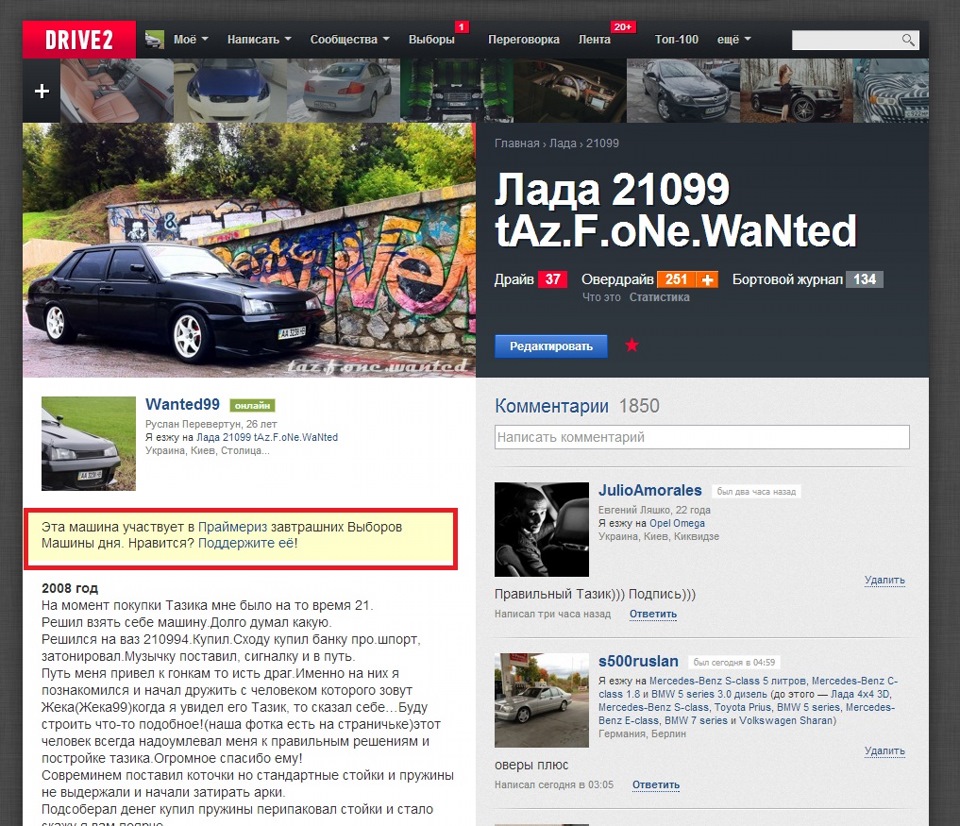The height and width of the screenshot is (826, 960).
Task: Open Бортовой журнал 134
Action: [x=808, y=280]
